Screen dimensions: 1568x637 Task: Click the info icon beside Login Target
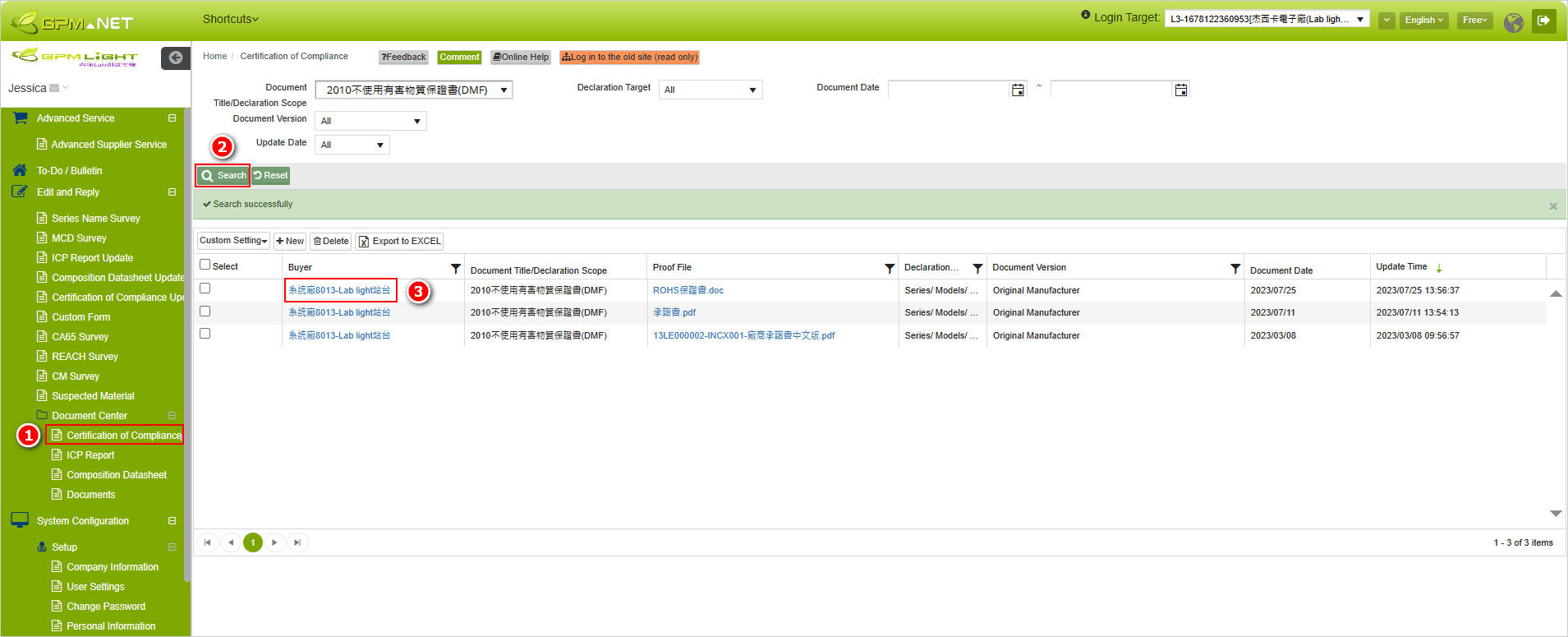coord(1086,15)
